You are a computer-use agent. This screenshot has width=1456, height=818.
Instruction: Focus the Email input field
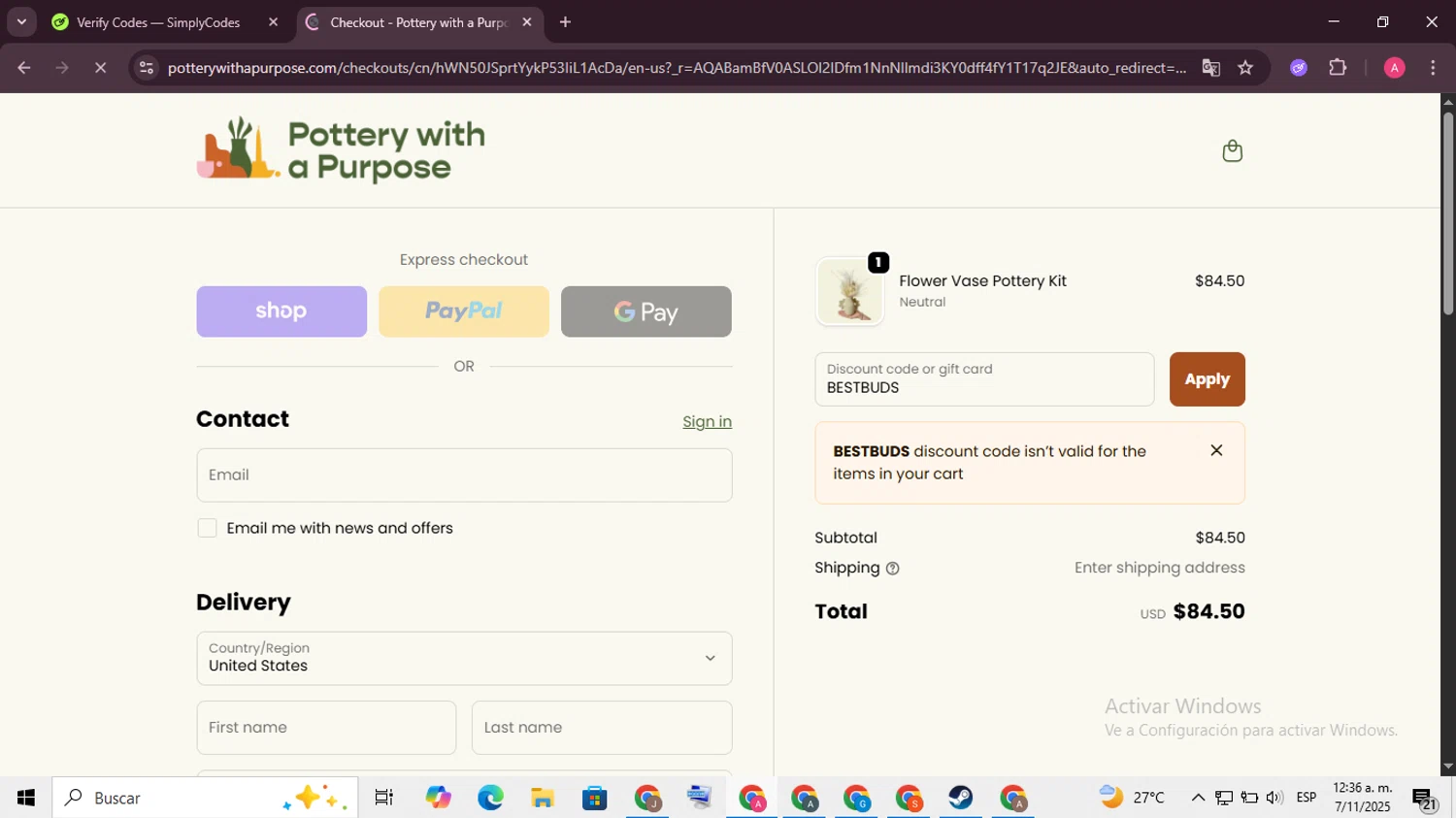coord(464,475)
